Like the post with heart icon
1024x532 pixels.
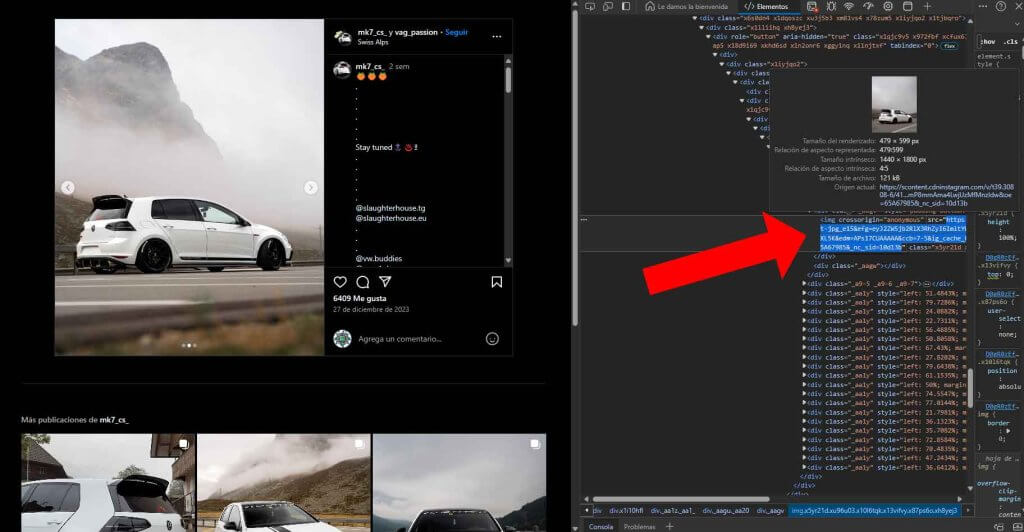coord(340,282)
